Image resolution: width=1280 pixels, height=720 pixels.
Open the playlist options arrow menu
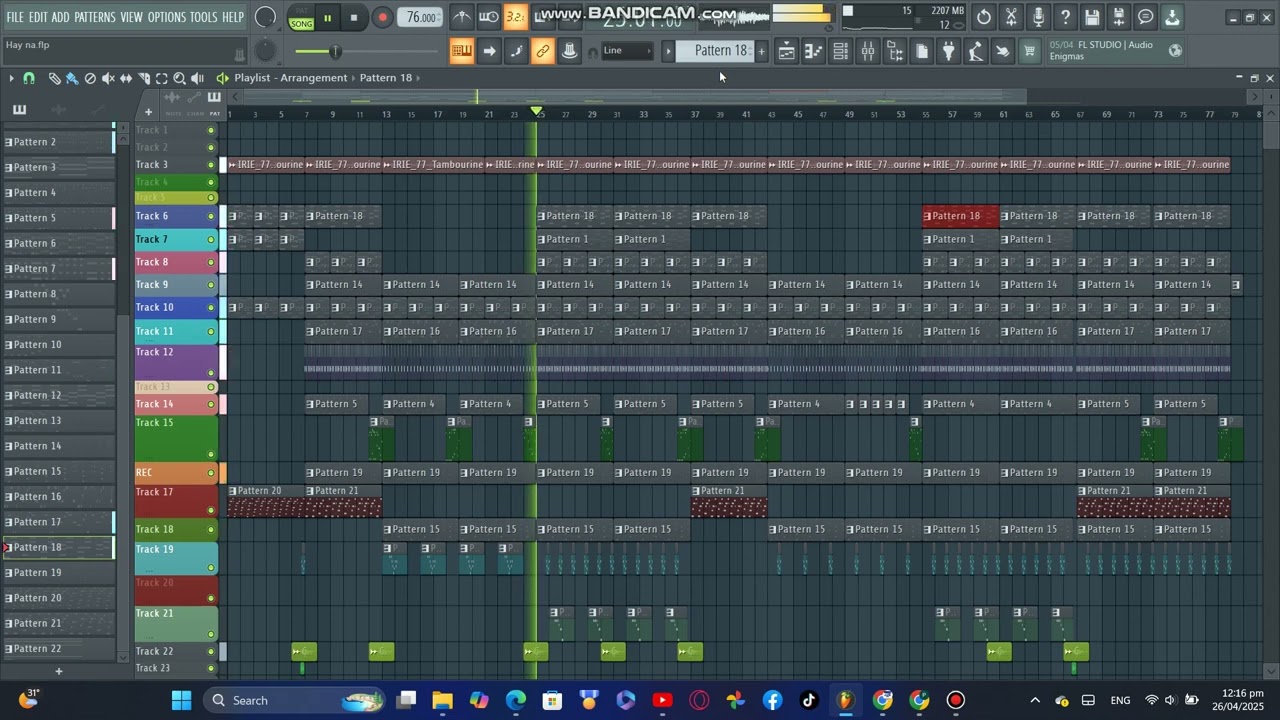point(11,78)
